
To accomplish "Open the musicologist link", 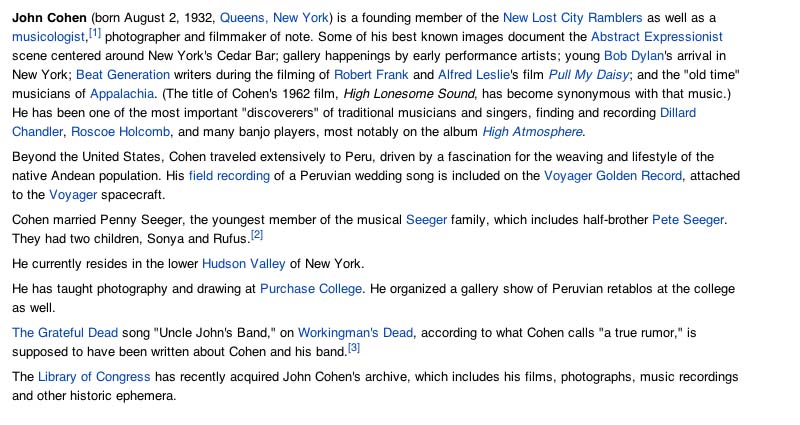I will (48, 37).
